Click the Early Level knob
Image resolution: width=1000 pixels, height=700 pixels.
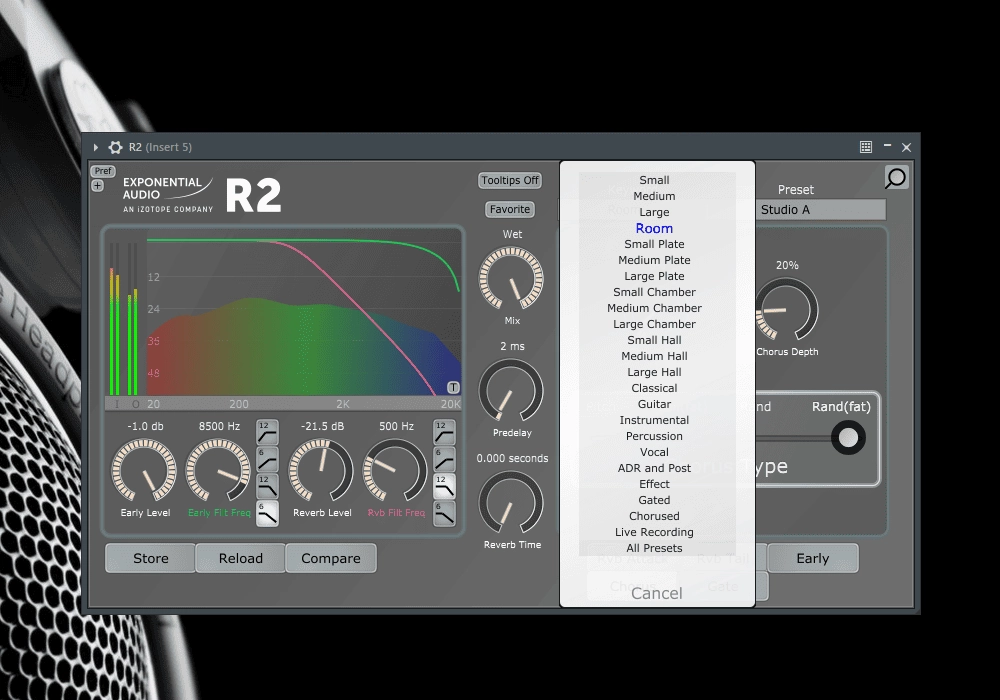pyautogui.click(x=144, y=470)
